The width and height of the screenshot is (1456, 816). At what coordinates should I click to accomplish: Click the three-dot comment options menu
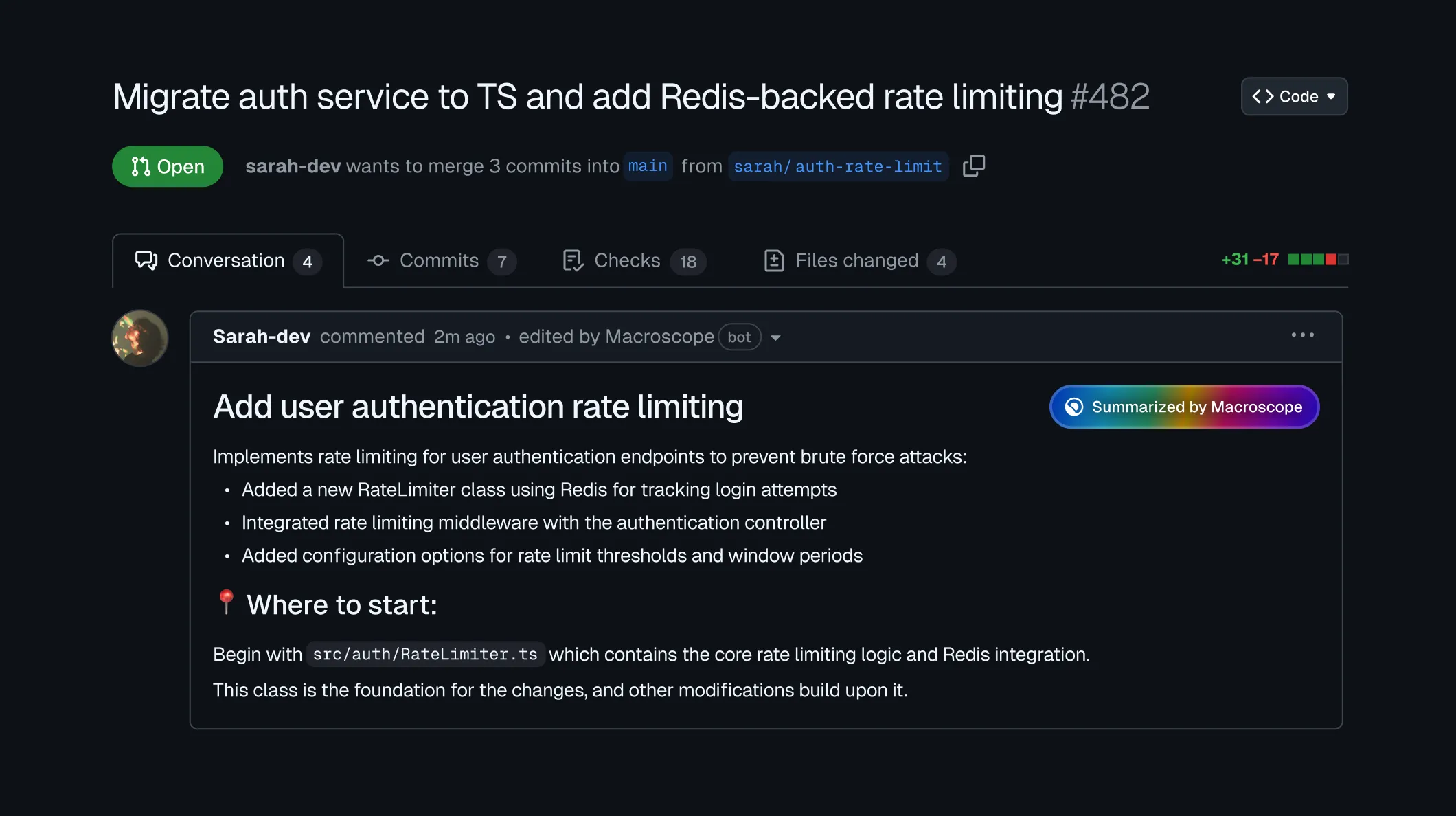(1302, 335)
